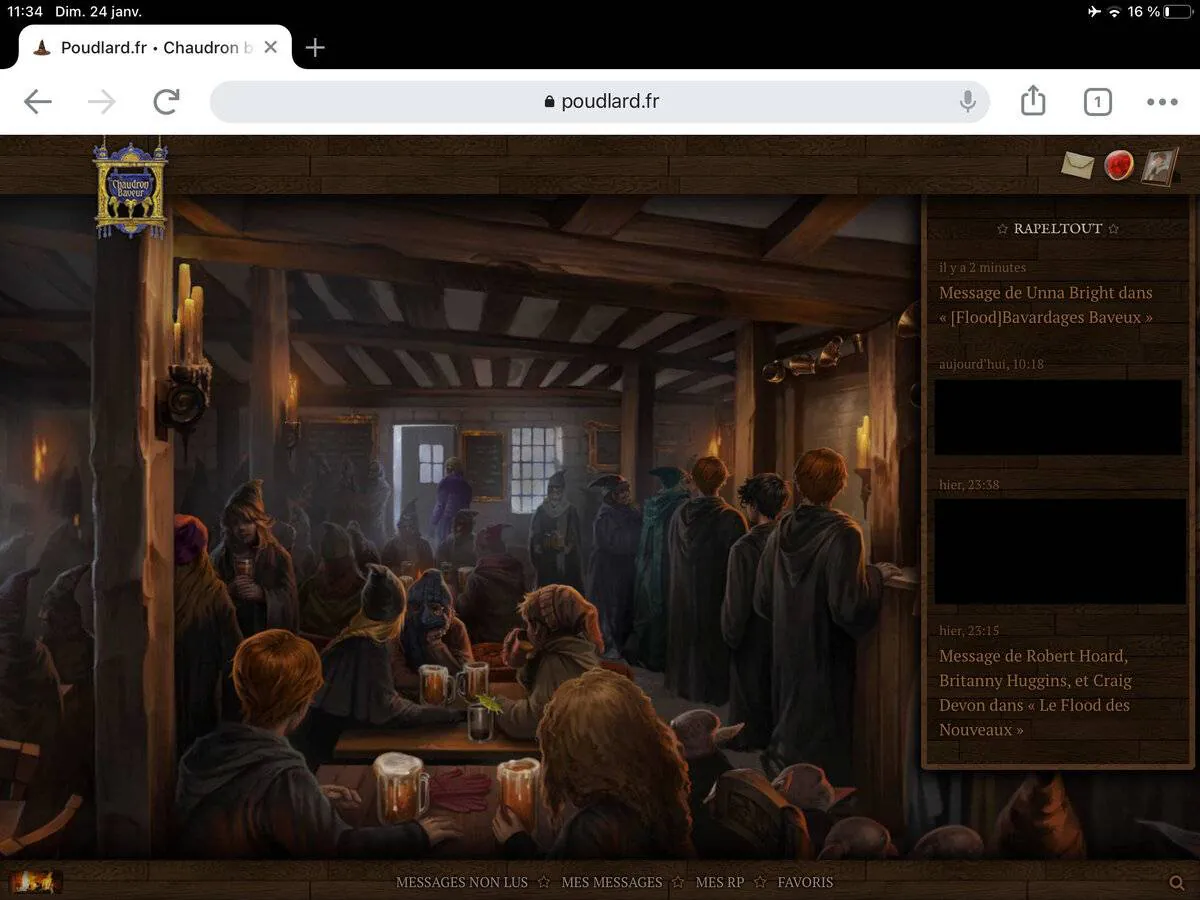Open FAVORIS
1200x900 pixels.
805,882
